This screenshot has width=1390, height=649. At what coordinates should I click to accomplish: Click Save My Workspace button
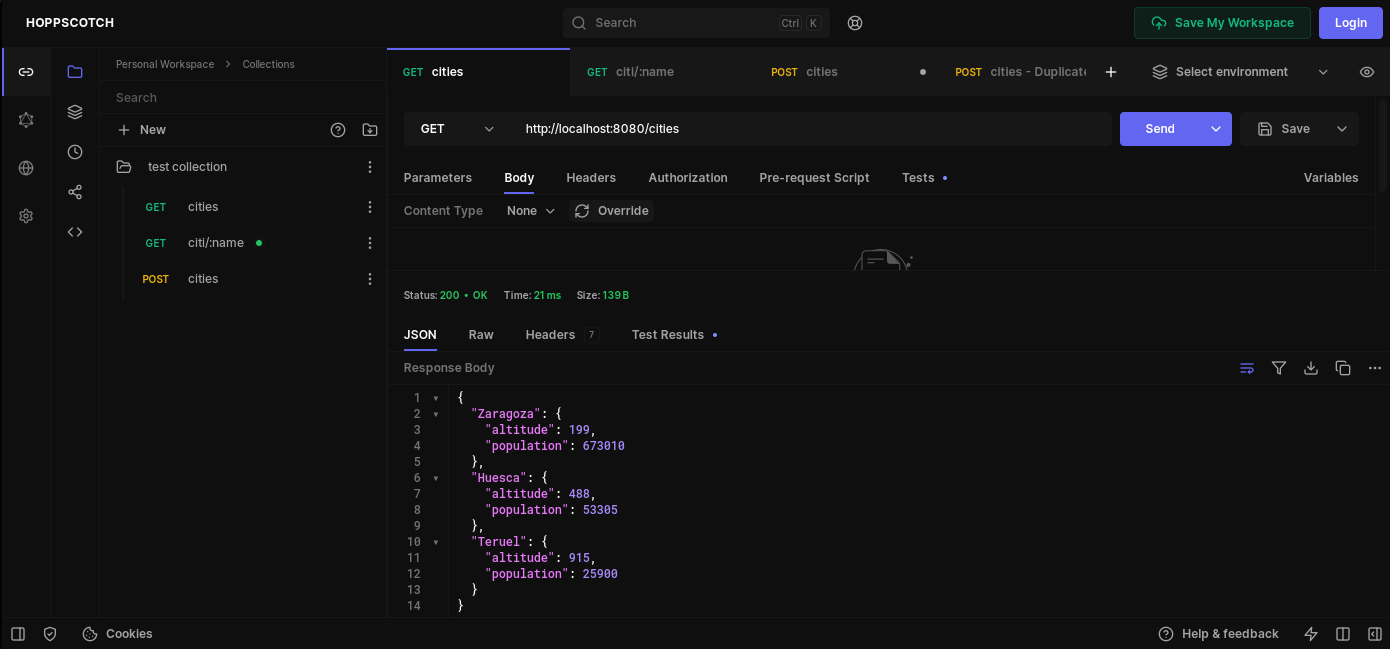pos(1221,23)
